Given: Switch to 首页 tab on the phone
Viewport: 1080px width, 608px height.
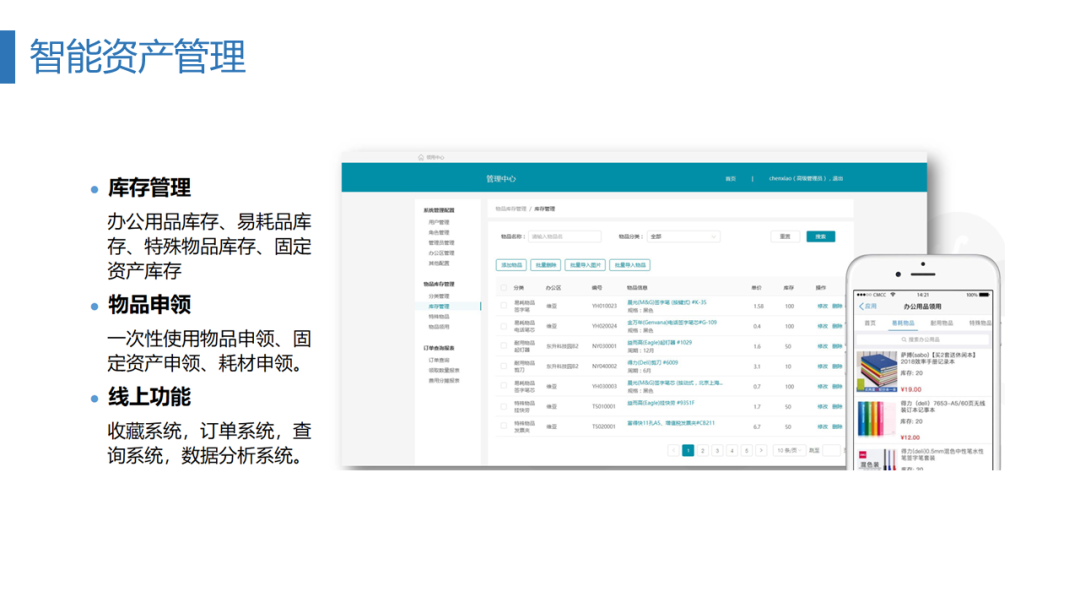Looking at the screenshot, I should (x=870, y=323).
